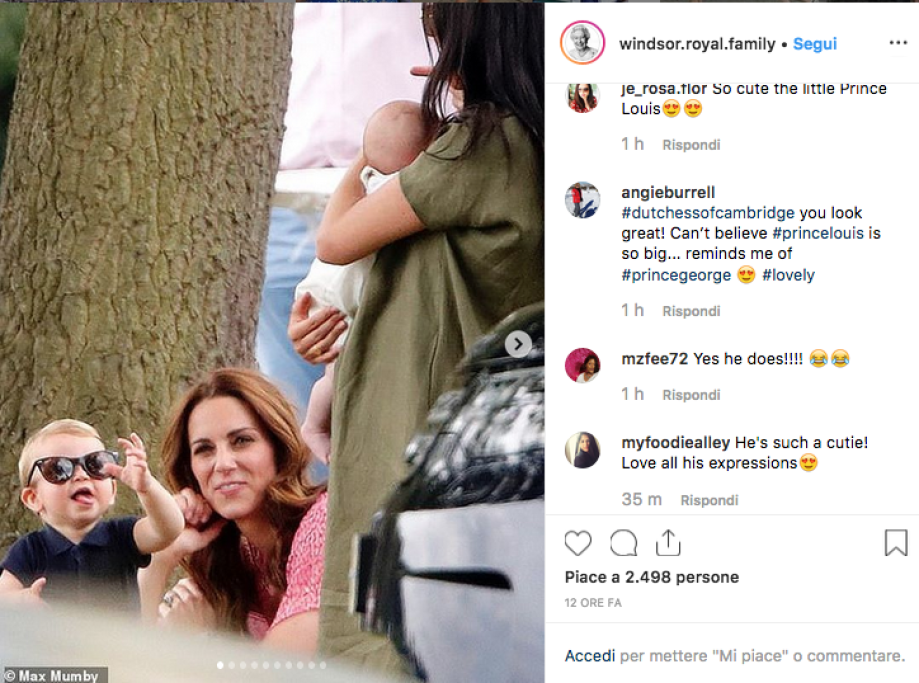The width and height of the screenshot is (919, 683).
Task: Click the carousel pagination dots
Action: coord(272,664)
